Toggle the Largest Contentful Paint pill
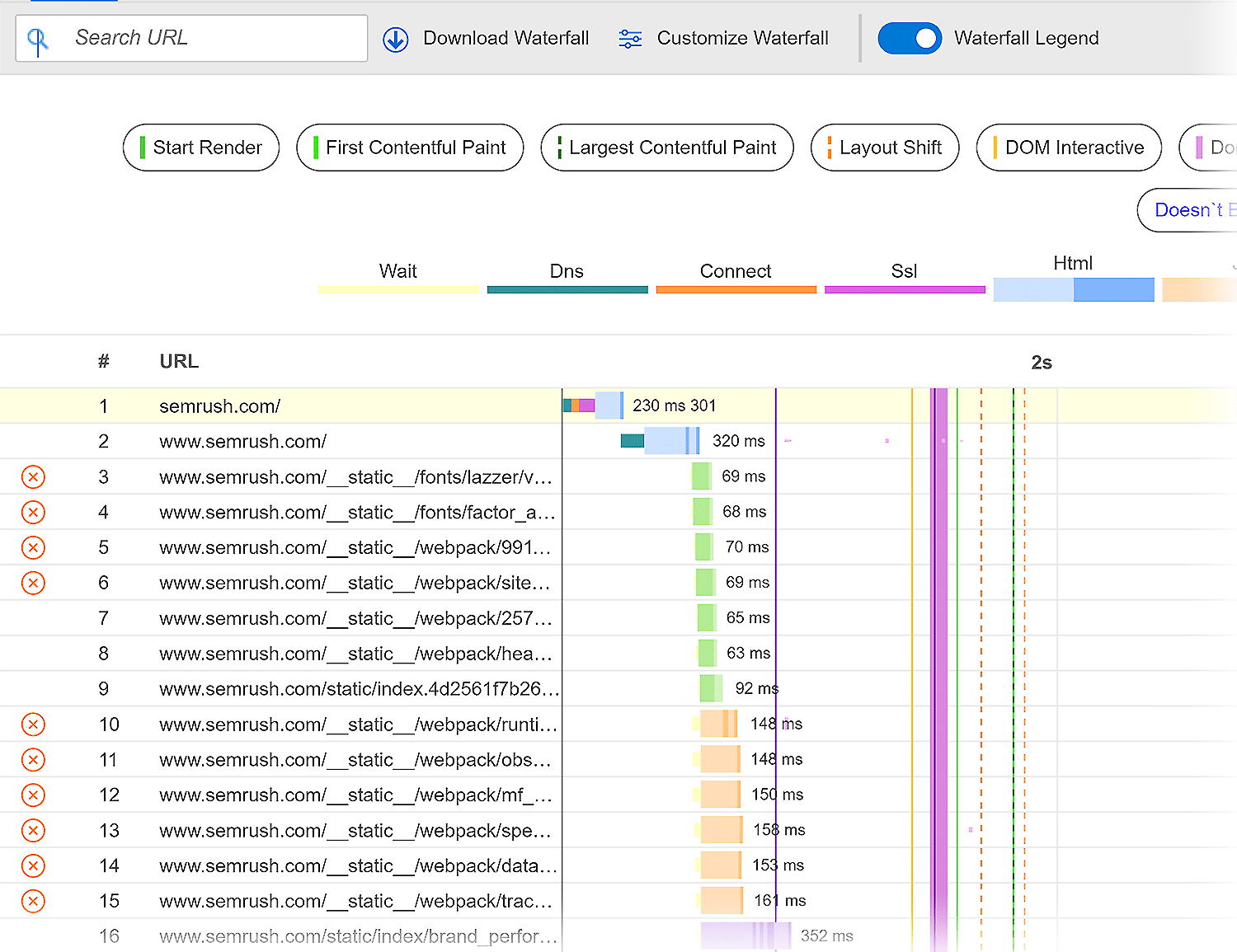Screen dimensions: 1237x952 click(667, 148)
